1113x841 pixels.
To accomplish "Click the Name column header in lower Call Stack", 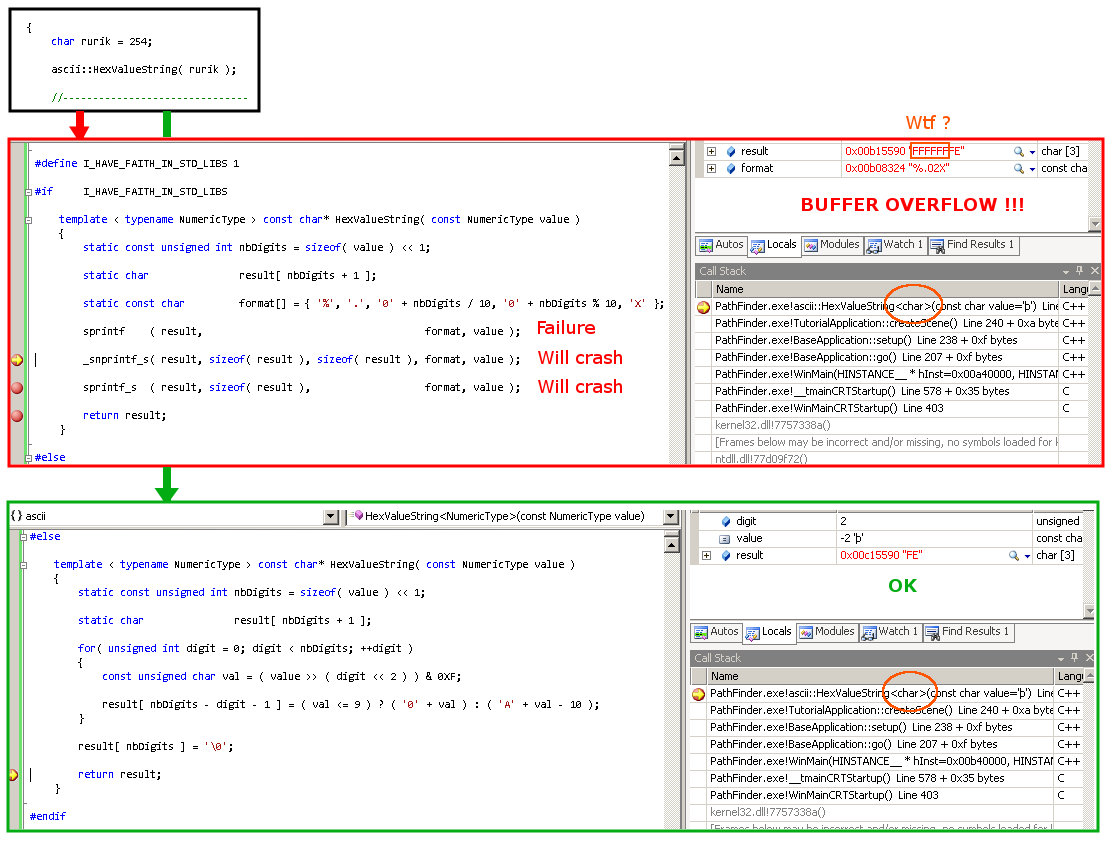I will 880,676.
